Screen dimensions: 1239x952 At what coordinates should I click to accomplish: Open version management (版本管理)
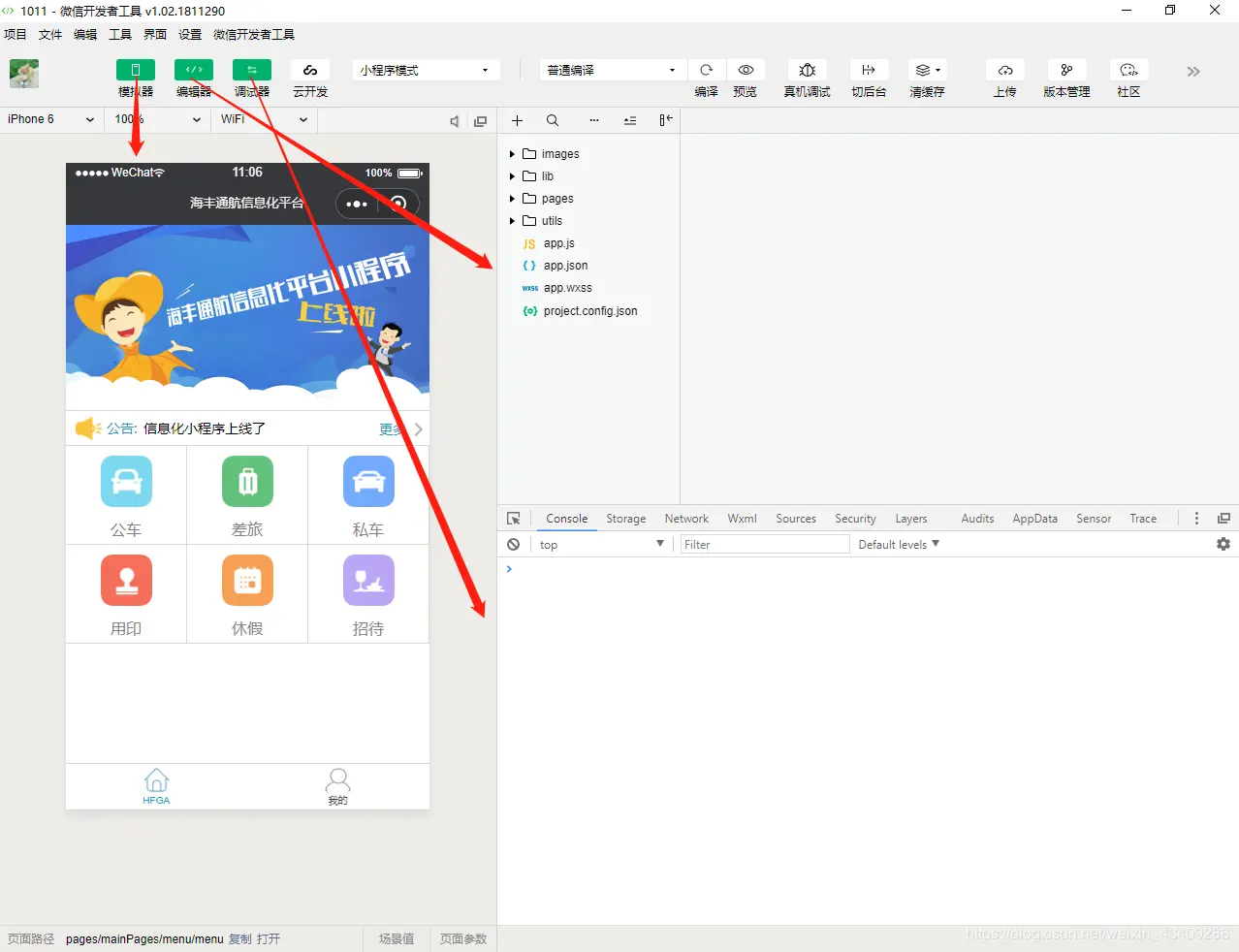click(1066, 70)
